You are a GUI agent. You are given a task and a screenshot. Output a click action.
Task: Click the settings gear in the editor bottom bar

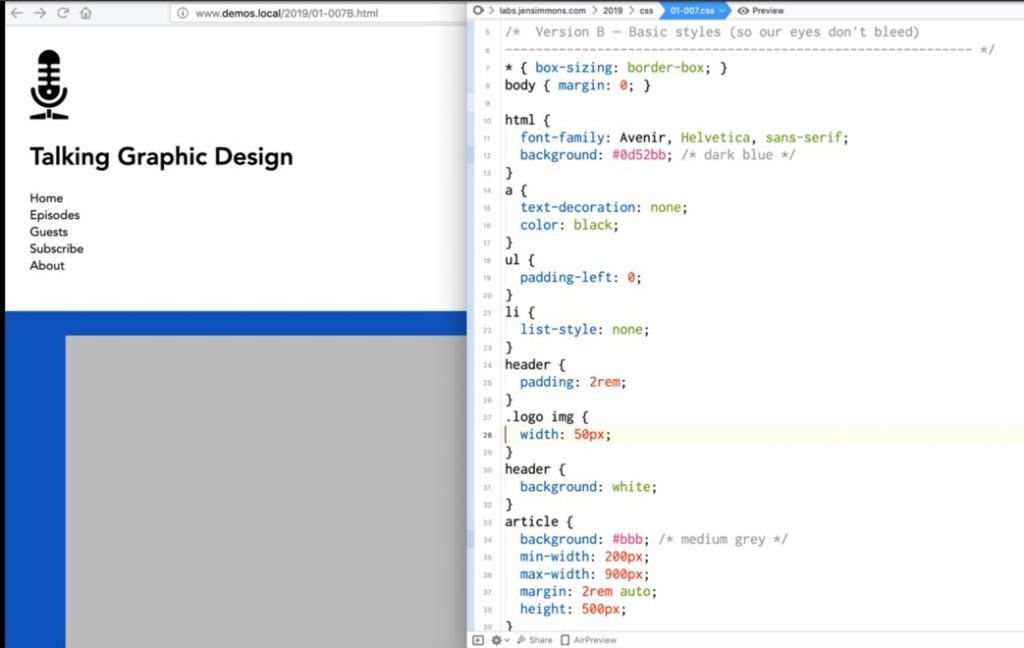pyautogui.click(x=495, y=640)
